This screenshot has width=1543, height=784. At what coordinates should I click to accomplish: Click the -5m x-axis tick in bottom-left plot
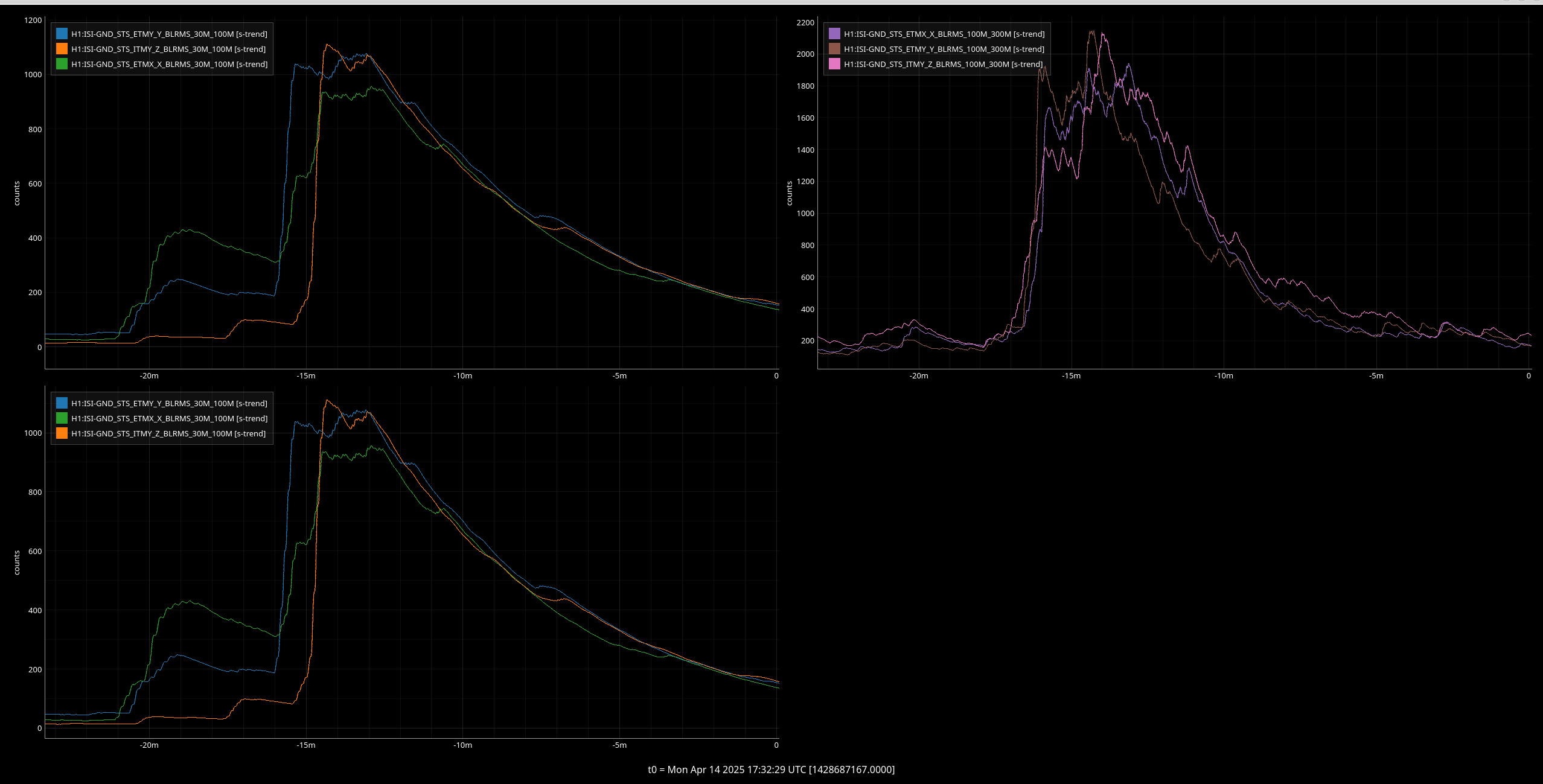coord(619,745)
